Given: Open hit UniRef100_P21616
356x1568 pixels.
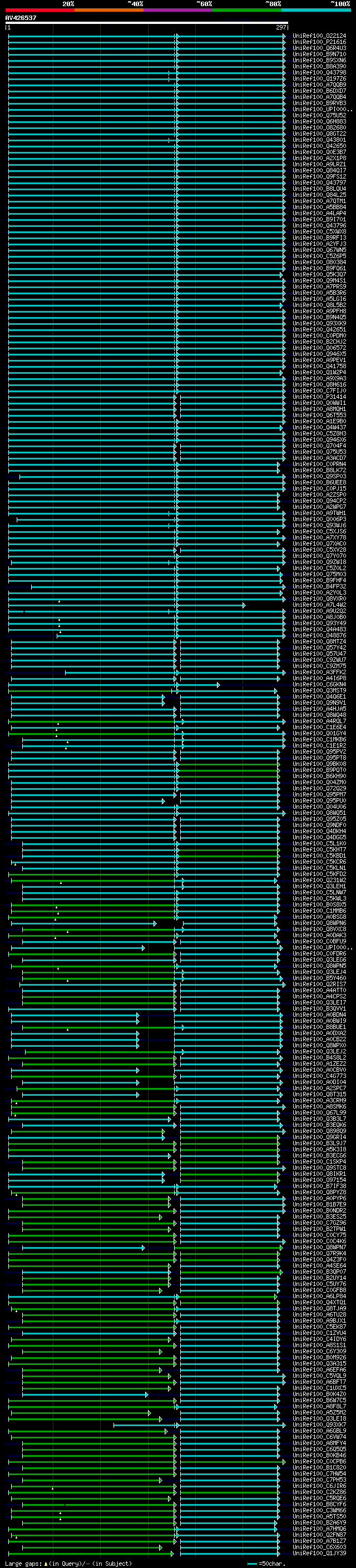Looking at the screenshot, I should (x=319, y=42).
